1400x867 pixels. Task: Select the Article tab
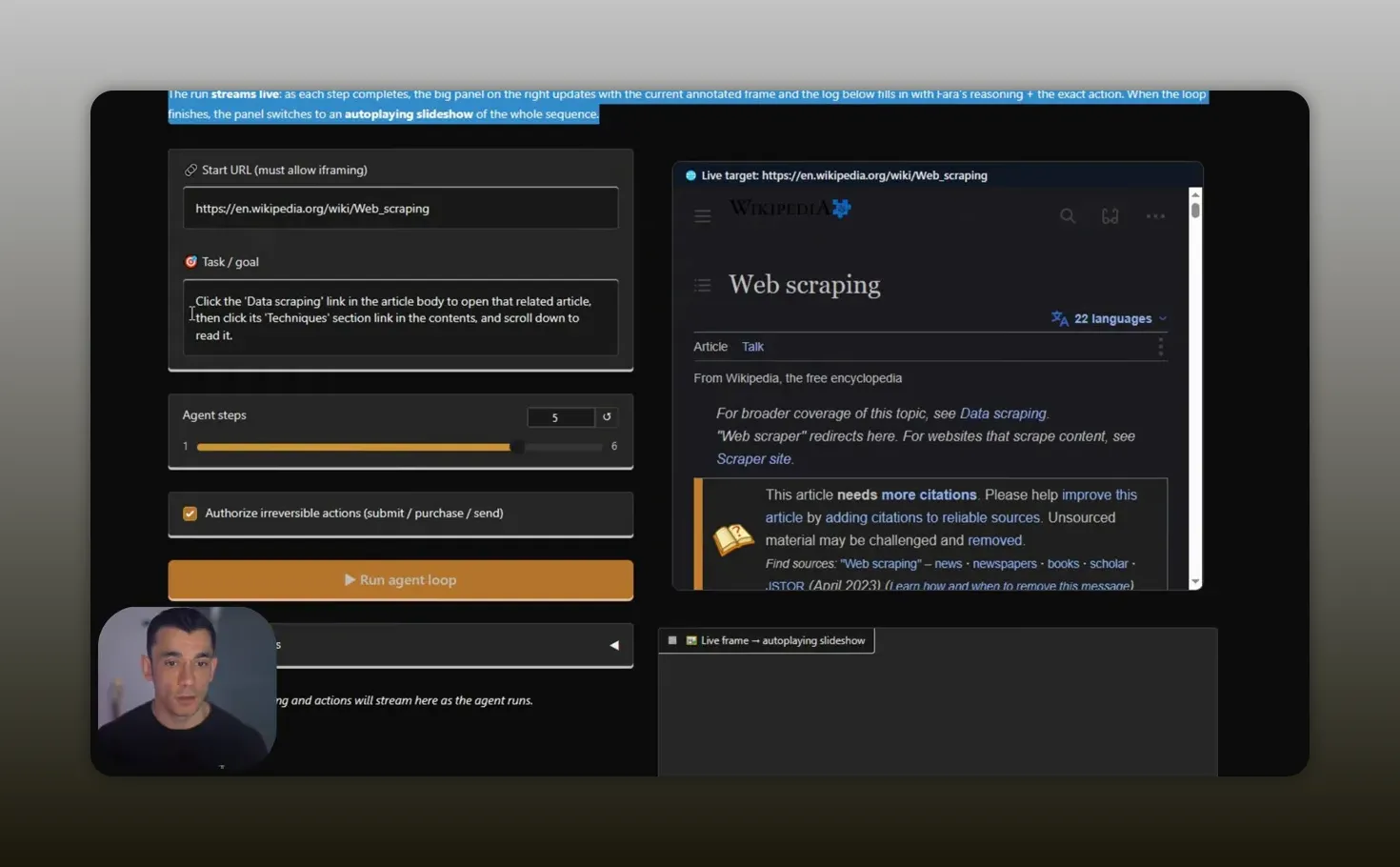(710, 347)
